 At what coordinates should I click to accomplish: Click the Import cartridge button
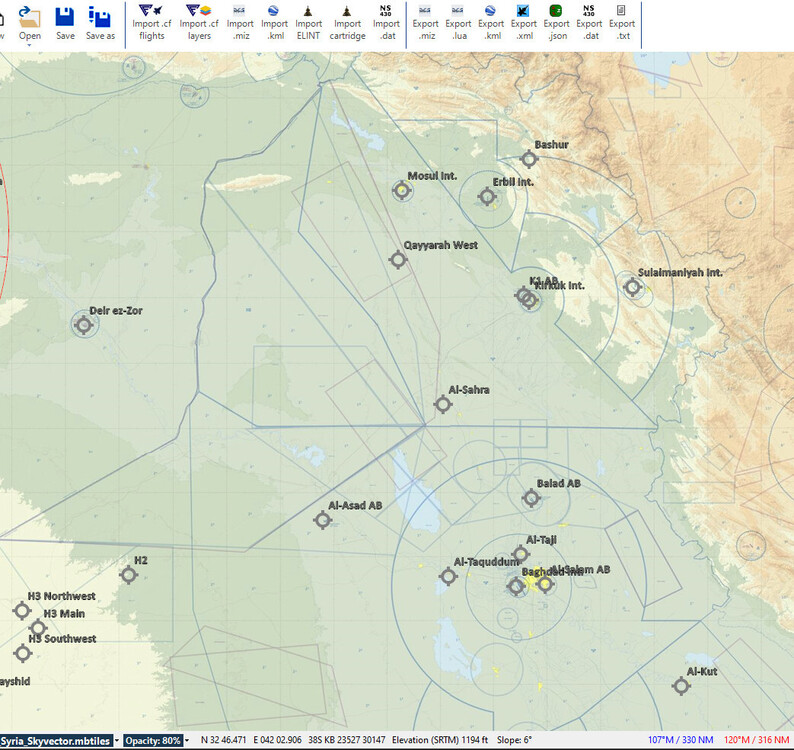(347, 23)
